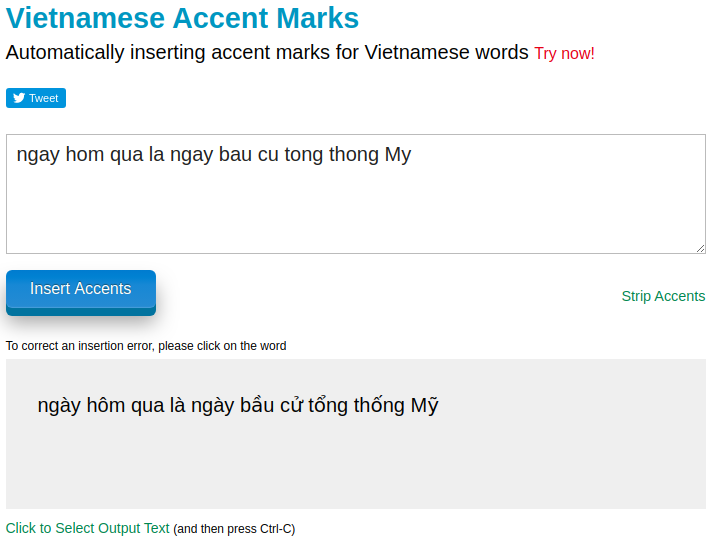Screen dimensions: 714x543
Task: Click the first "ngày" in the output
Action: [59, 405]
